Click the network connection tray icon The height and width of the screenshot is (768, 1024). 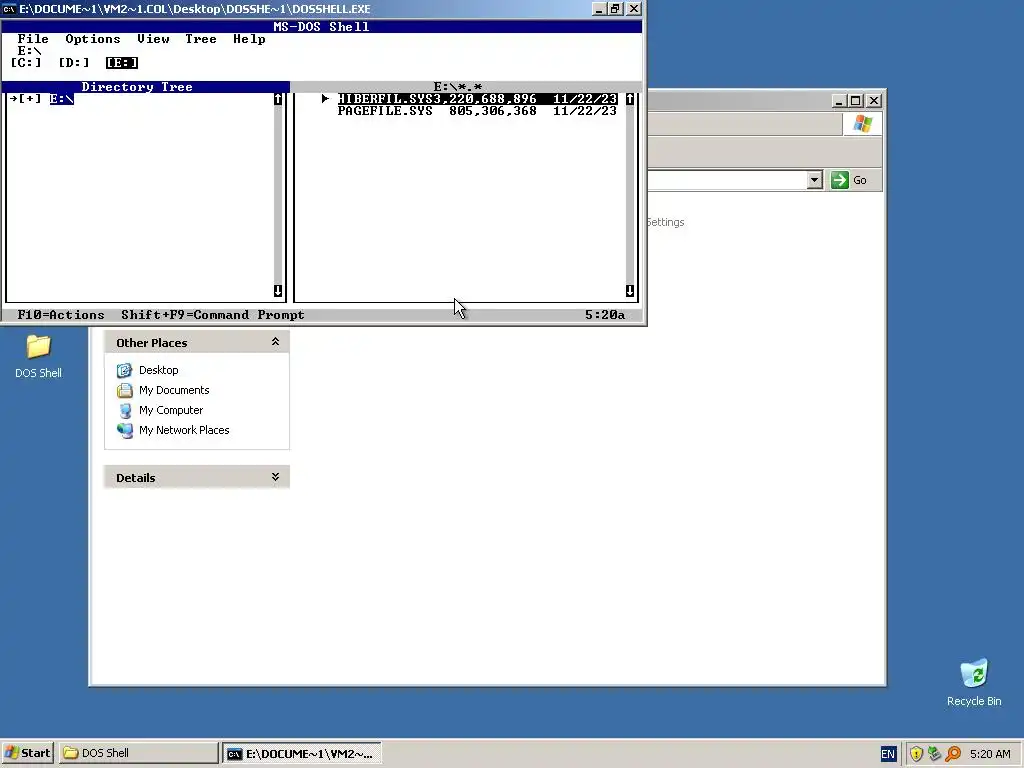(935, 754)
